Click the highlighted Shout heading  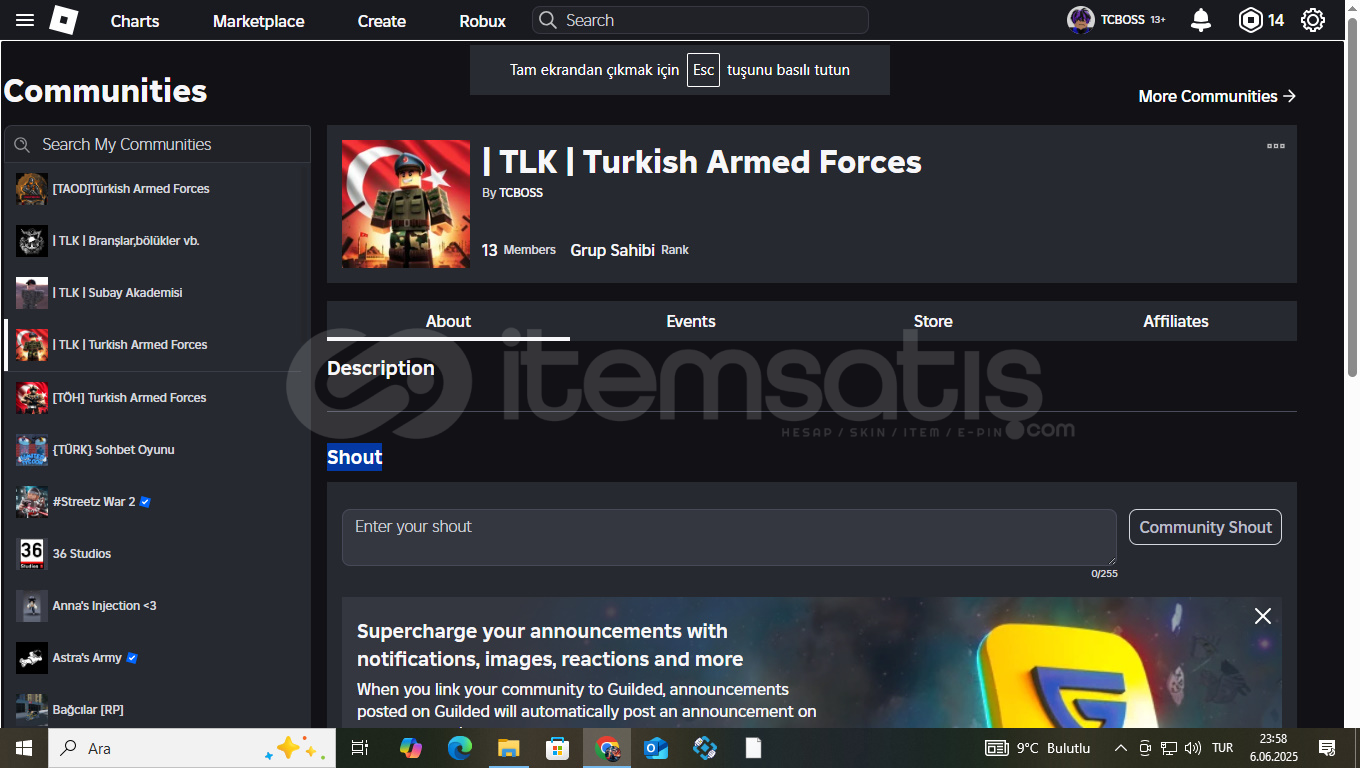coord(354,457)
